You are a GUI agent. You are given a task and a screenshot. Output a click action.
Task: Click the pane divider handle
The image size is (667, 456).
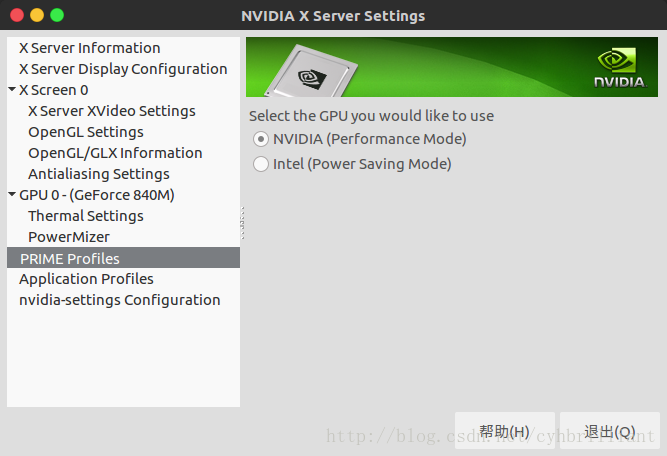pyautogui.click(x=242, y=222)
